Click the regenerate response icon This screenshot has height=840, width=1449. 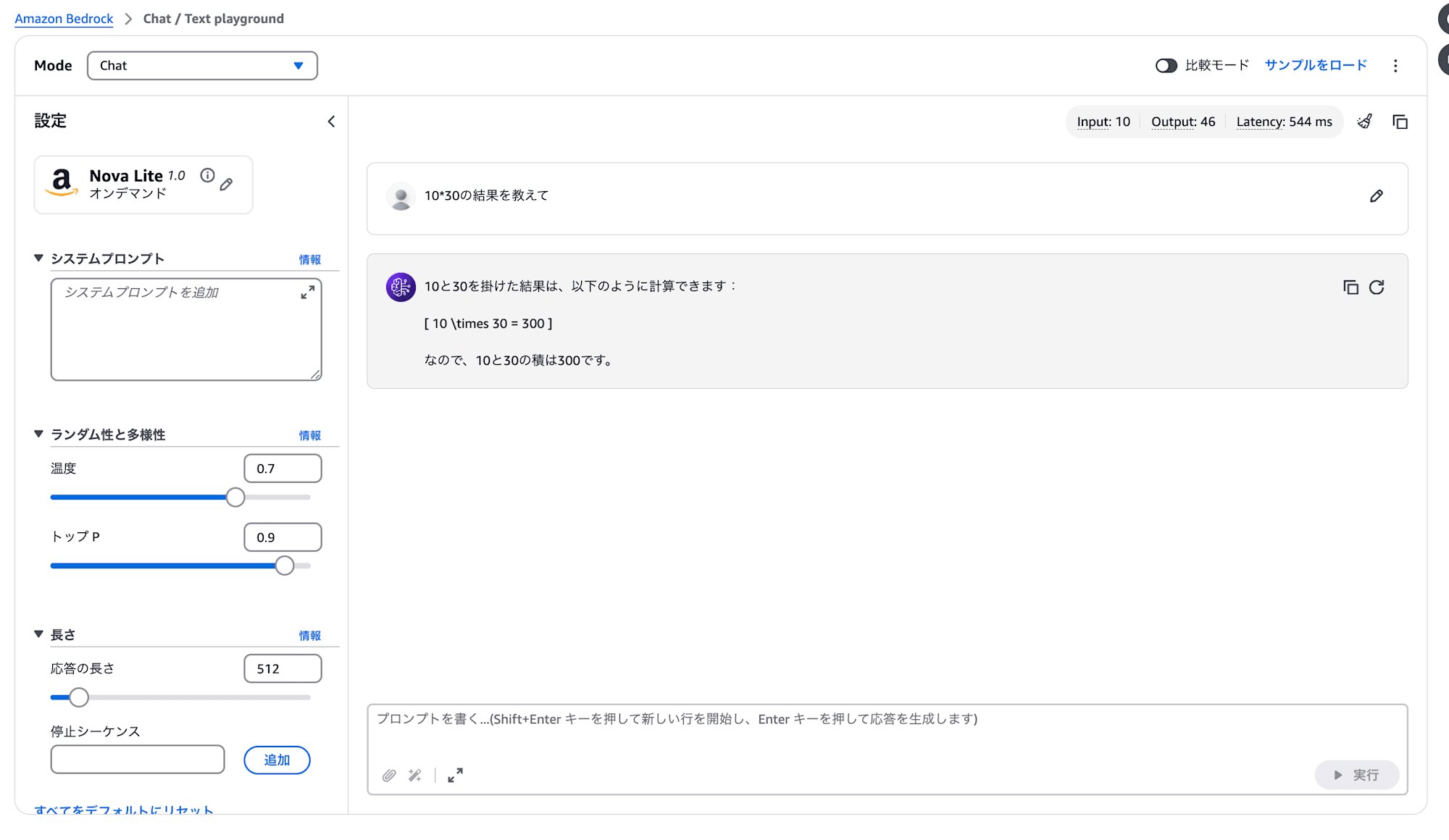(1377, 287)
